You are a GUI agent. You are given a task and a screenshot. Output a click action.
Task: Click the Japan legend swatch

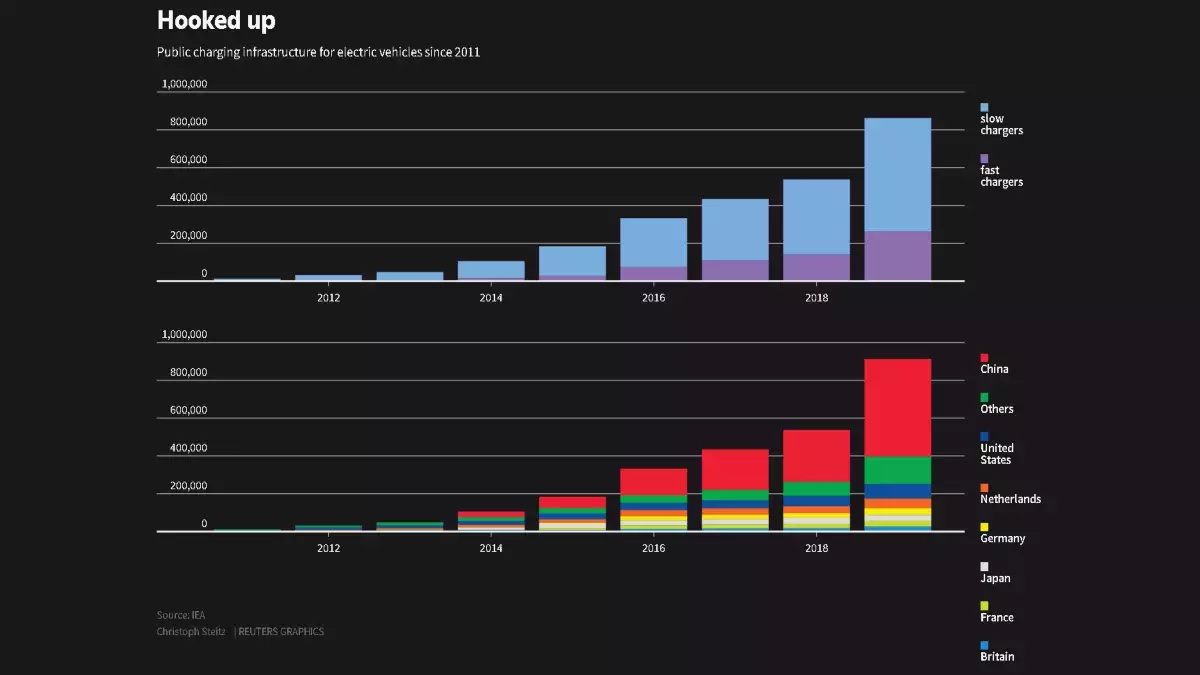tap(984, 566)
